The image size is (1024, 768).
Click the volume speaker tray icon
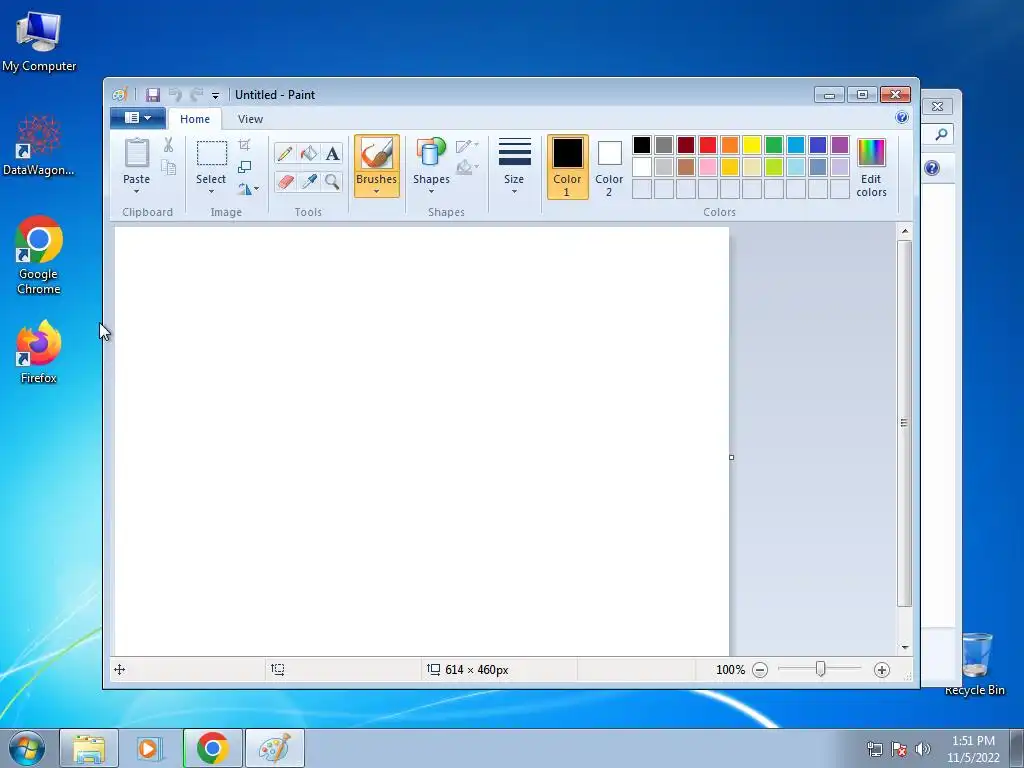(923, 748)
